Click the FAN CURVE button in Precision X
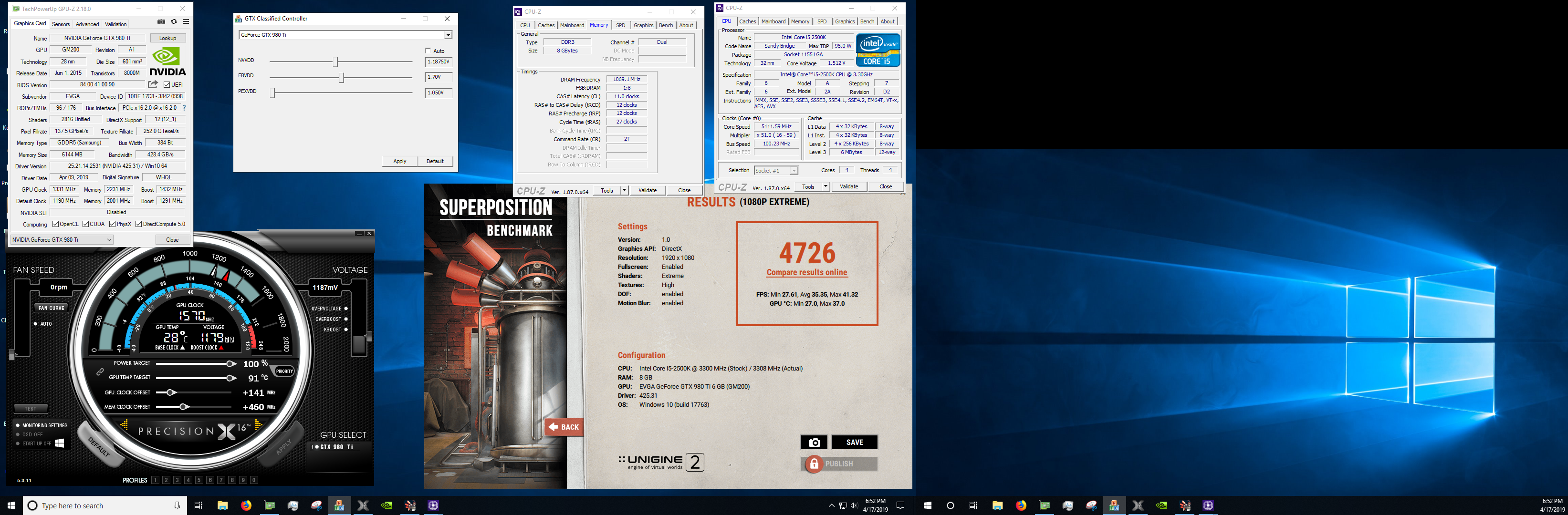The height and width of the screenshot is (515, 1568). [x=51, y=308]
